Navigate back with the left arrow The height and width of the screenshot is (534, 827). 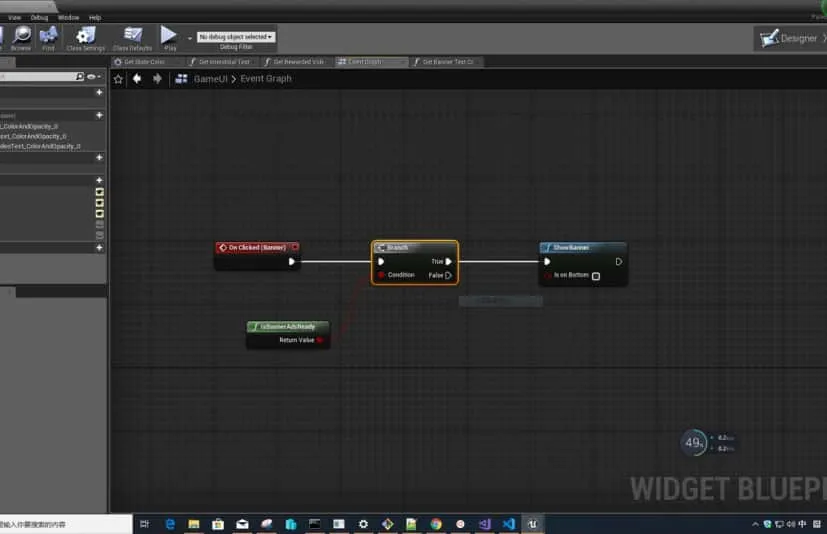pyautogui.click(x=137, y=79)
